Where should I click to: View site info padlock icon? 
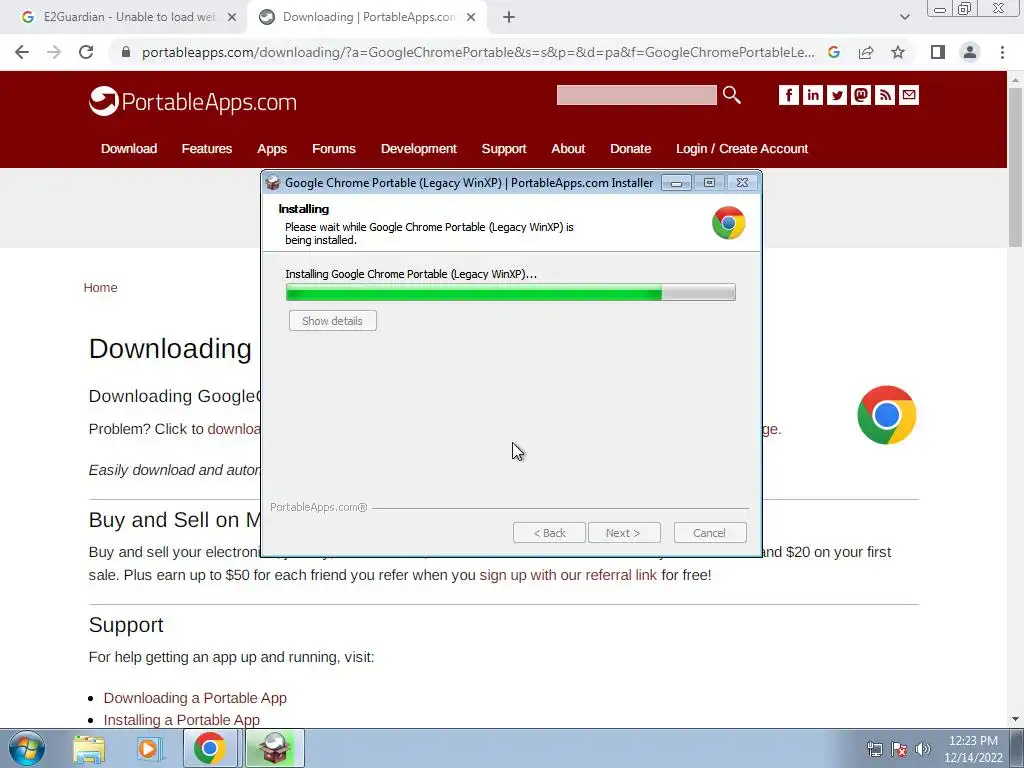126,52
